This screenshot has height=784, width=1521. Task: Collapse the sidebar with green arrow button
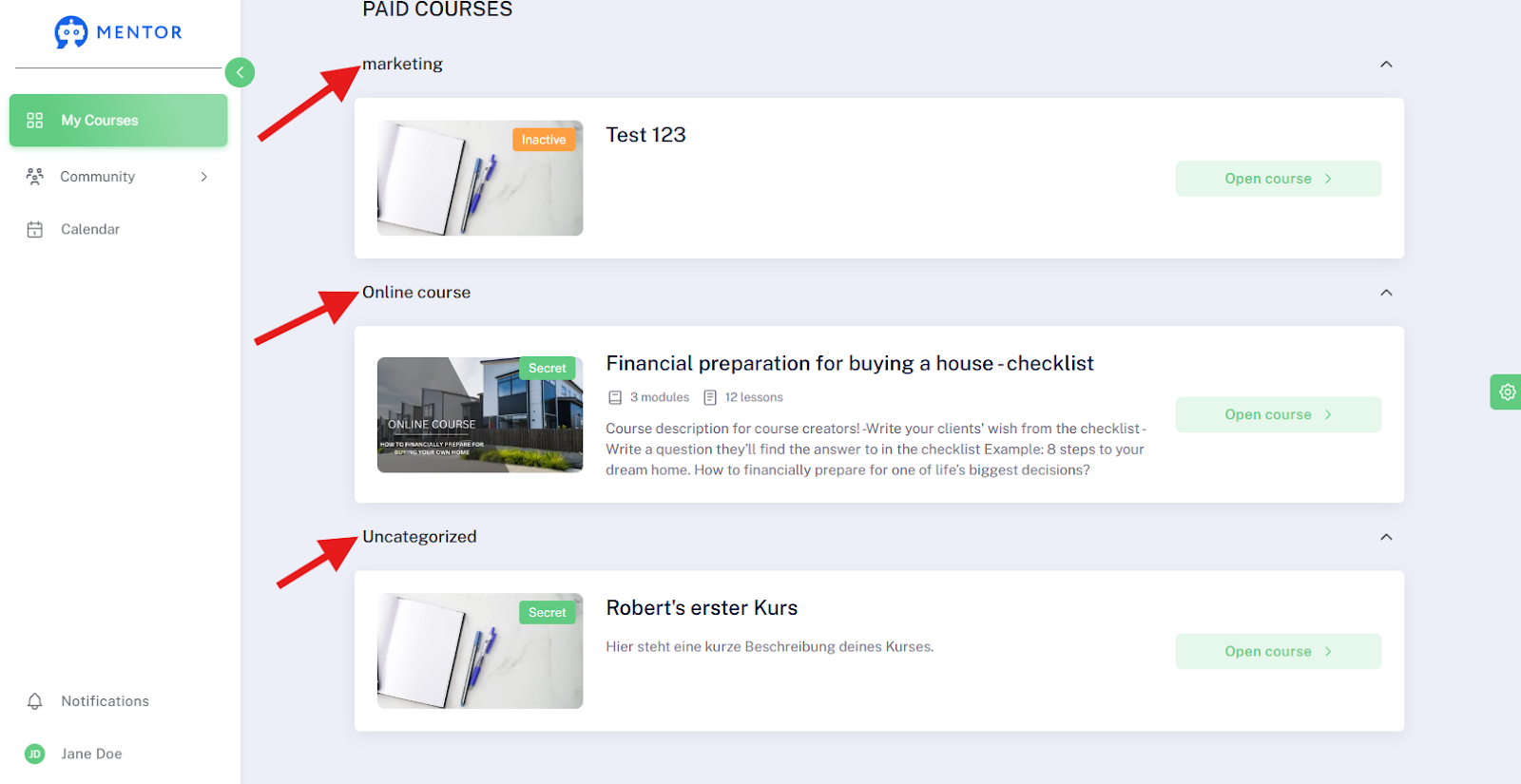pyautogui.click(x=240, y=72)
